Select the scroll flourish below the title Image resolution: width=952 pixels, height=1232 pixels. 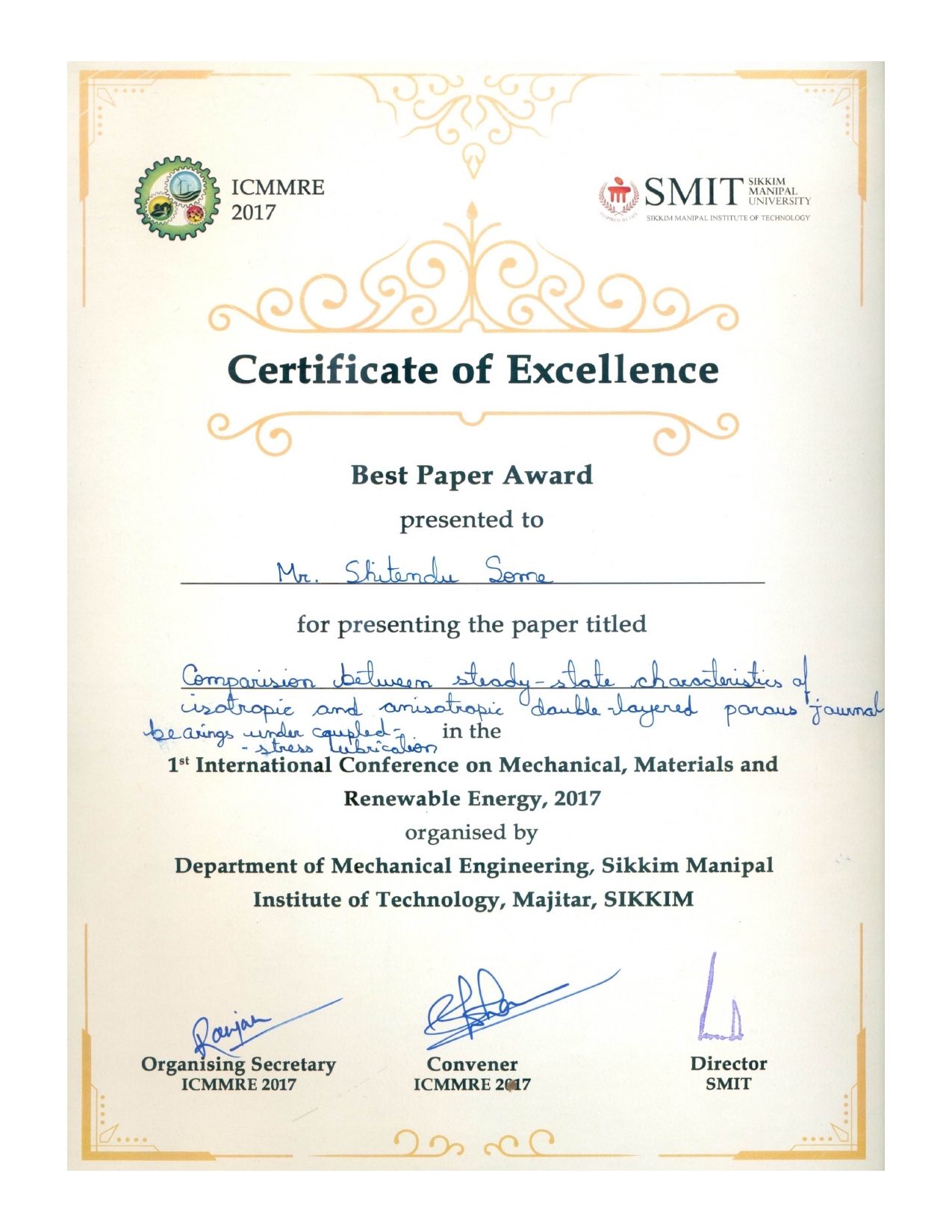(473, 431)
